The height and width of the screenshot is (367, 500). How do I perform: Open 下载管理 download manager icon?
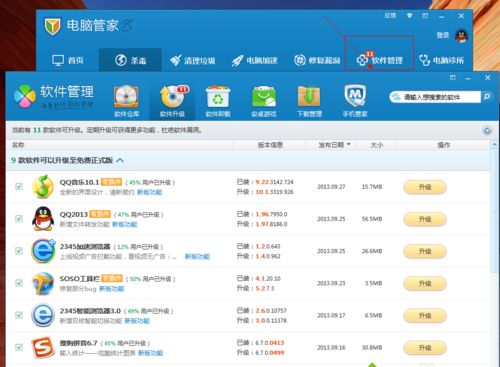coord(309,97)
